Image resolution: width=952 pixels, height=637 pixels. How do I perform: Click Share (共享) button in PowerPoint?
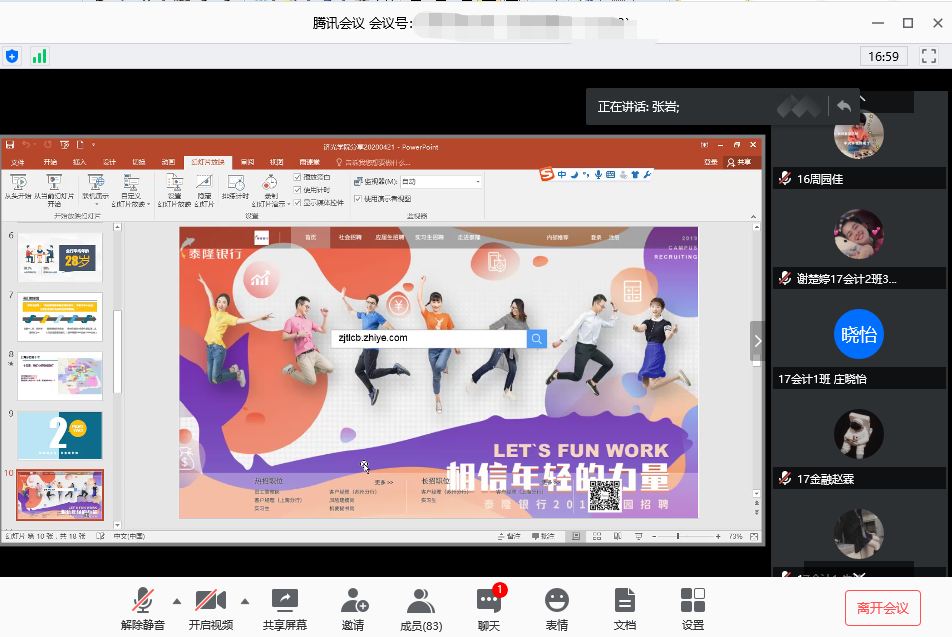pyautogui.click(x=740, y=162)
